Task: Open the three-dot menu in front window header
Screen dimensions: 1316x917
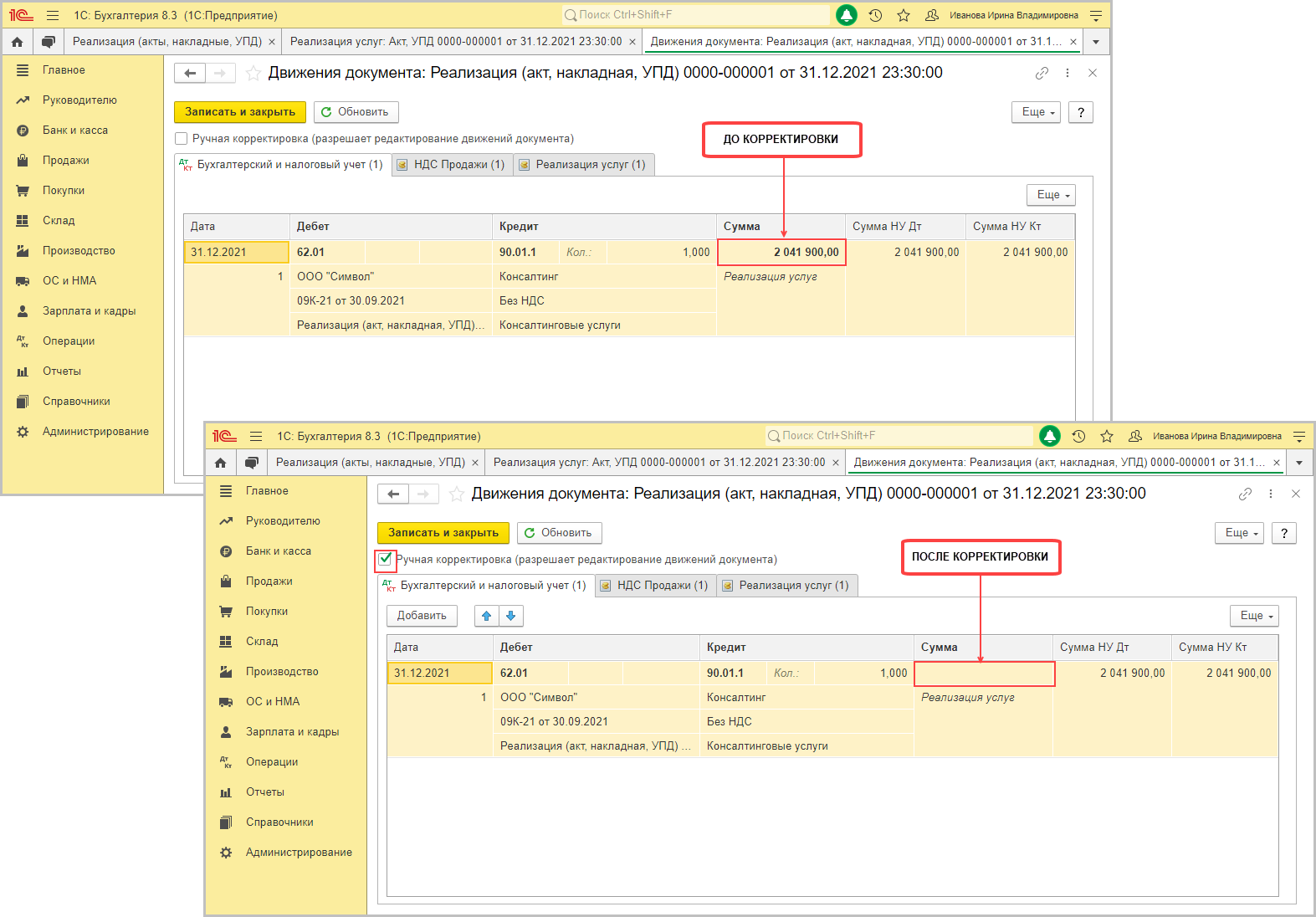Action: pyautogui.click(x=1271, y=494)
